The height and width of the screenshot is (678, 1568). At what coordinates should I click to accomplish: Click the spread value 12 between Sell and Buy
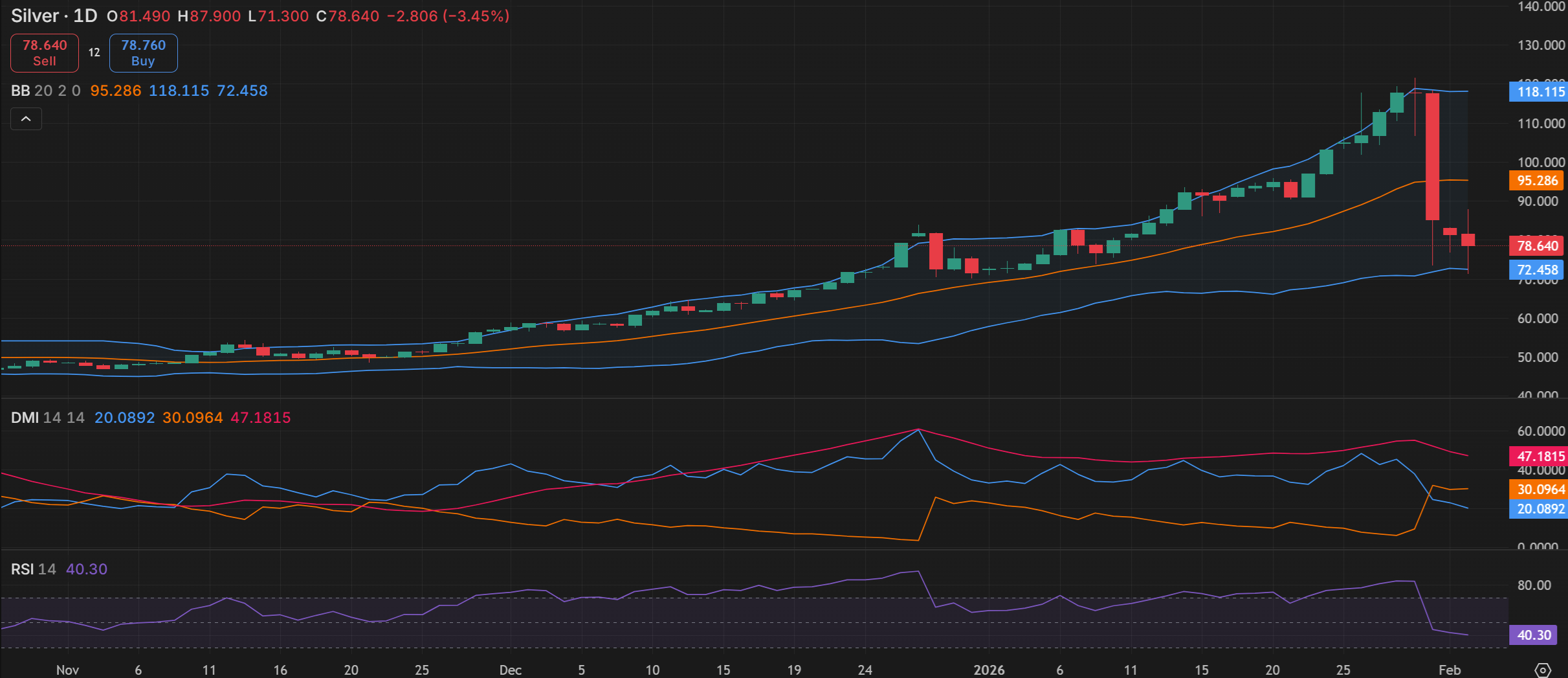[x=94, y=53]
